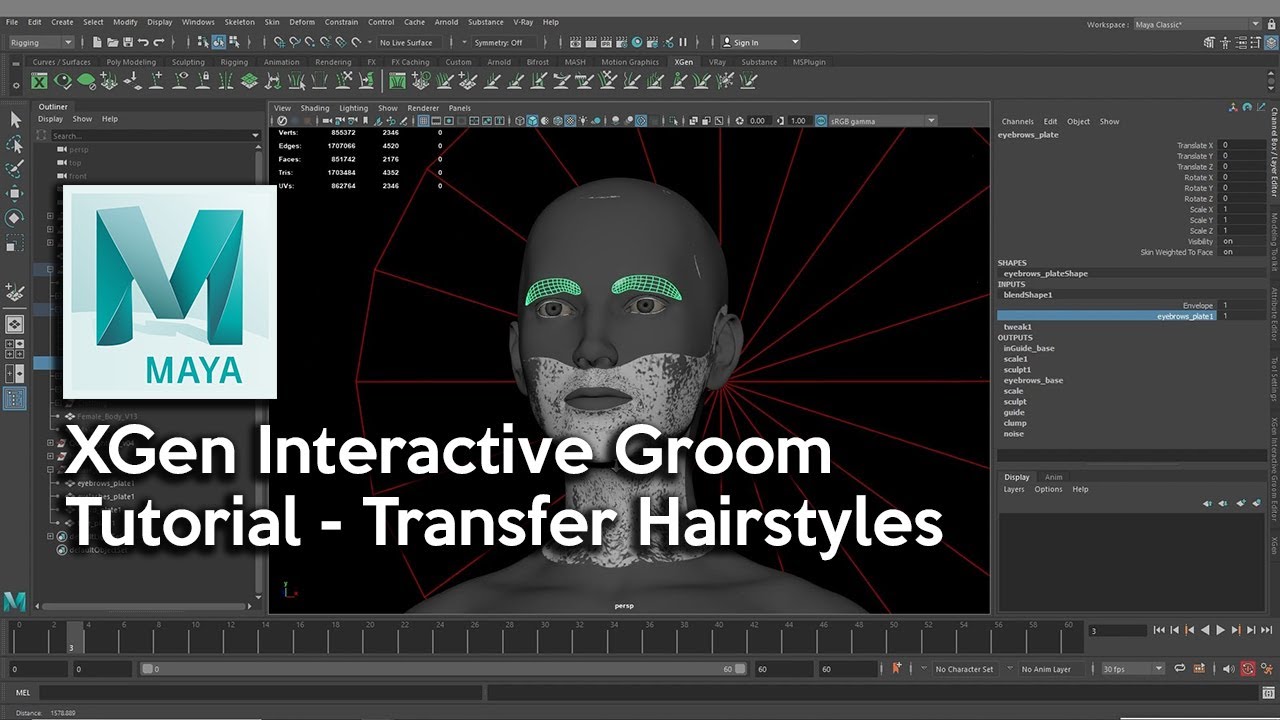Click the Outliner panel tab
The image size is (1280, 720).
pyautogui.click(x=53, y=107)
